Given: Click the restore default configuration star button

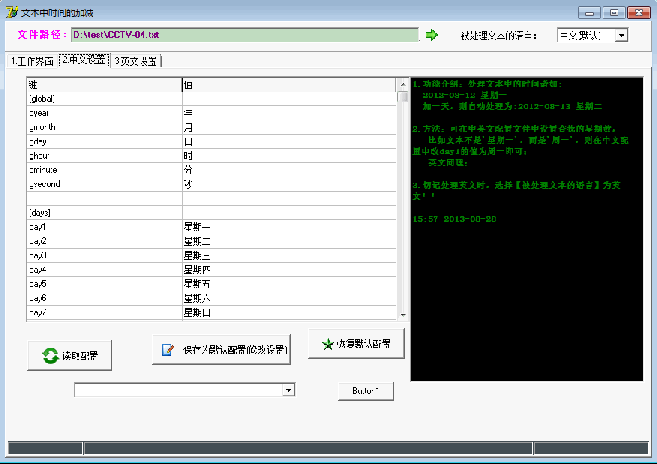Looking at the screenshot, I should 356,344.
